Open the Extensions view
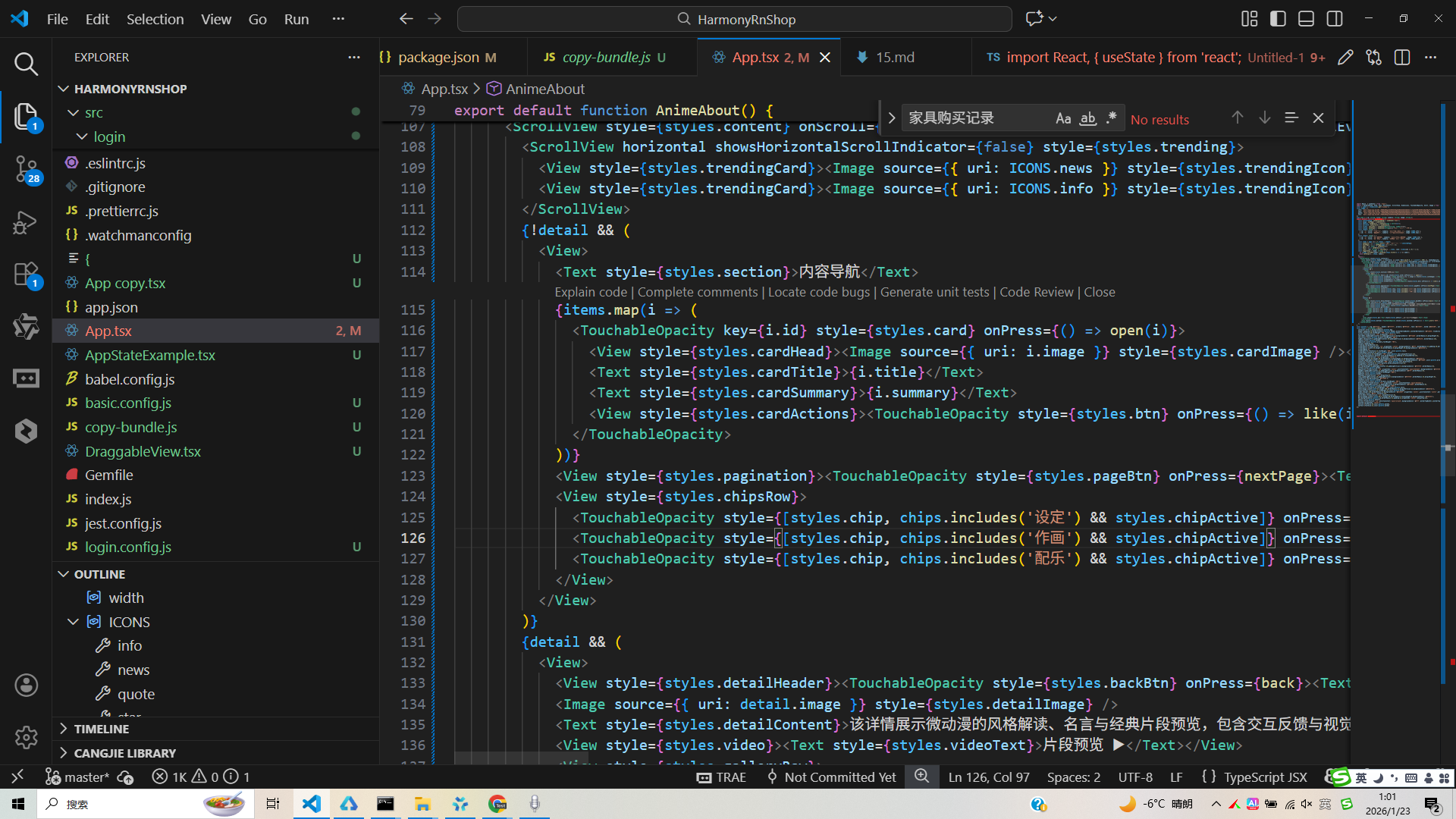Image resolution: width=1456 pixels, height=819 pixels. [x=26, y=275]
